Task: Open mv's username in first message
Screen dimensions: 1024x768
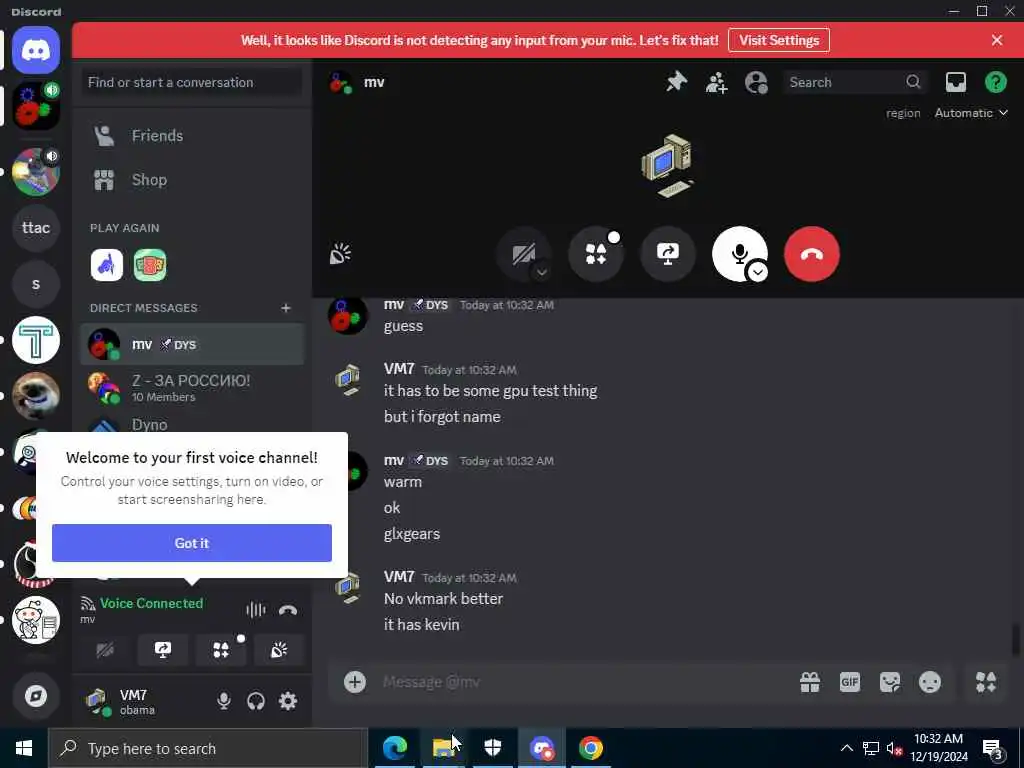Action: click(x=394, y=304)
